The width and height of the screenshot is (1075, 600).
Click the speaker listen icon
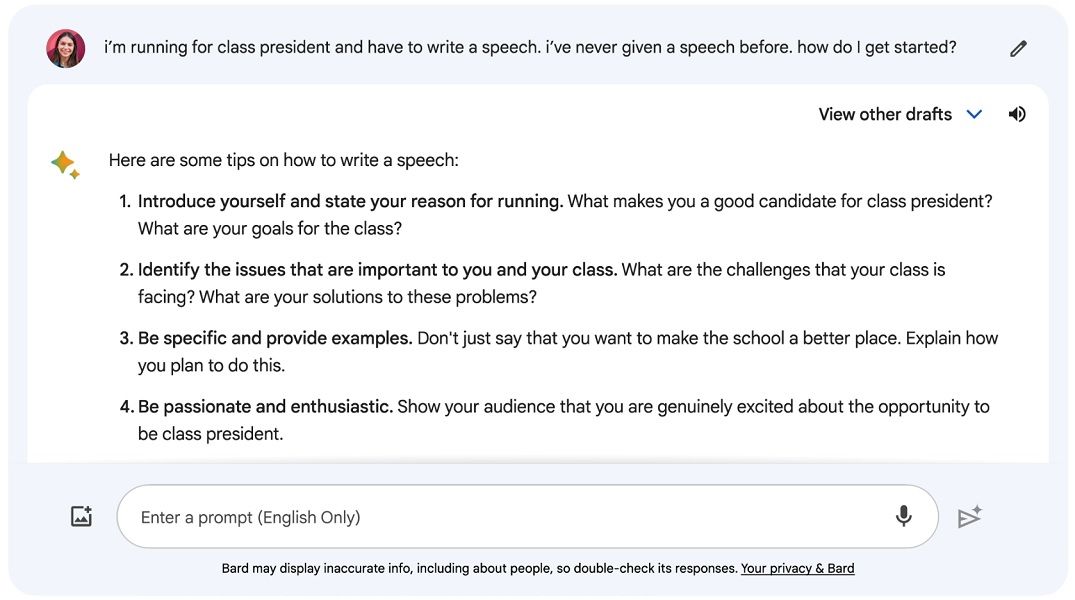[x=1017, y=115]
